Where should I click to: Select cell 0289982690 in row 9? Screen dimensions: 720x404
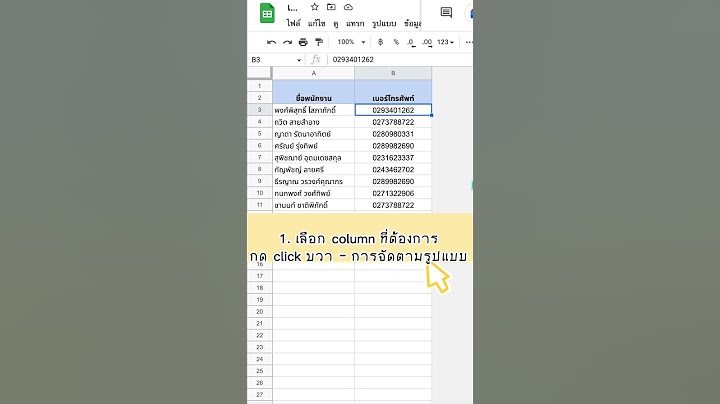(393, 181)
